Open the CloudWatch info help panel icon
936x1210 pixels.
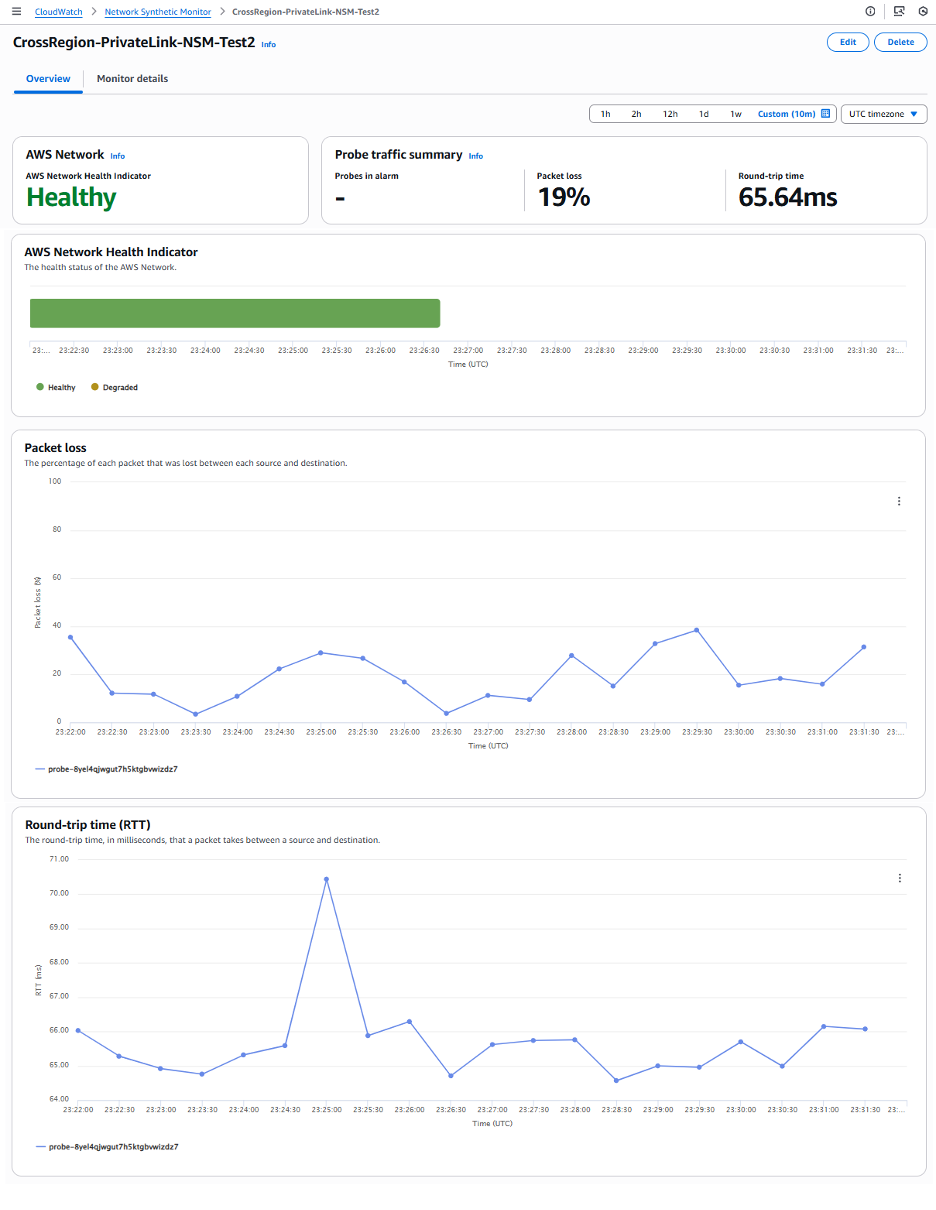870,11
